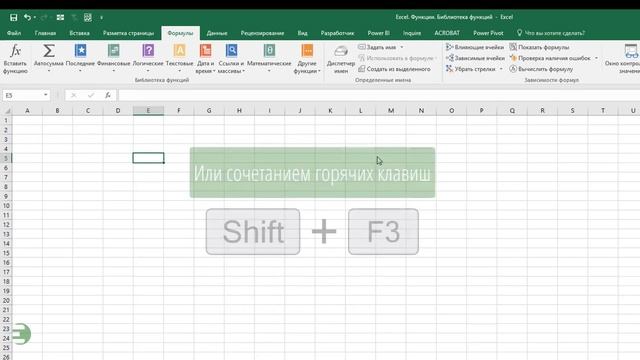Screen dimensions: 640x360
Task: Open the Undo history dropdown arrow
Action: (x=35, y=17)
